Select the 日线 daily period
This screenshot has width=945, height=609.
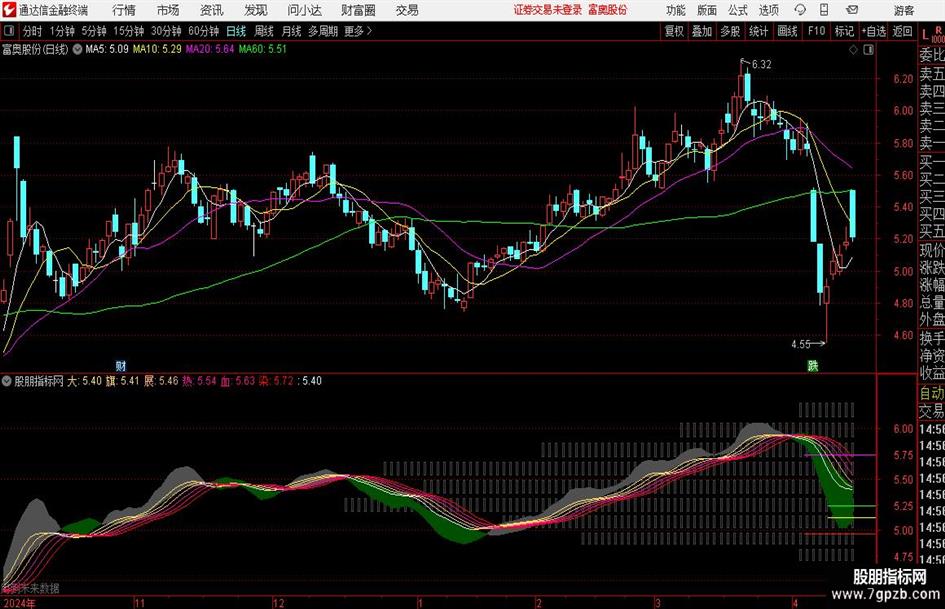[236, 31]
